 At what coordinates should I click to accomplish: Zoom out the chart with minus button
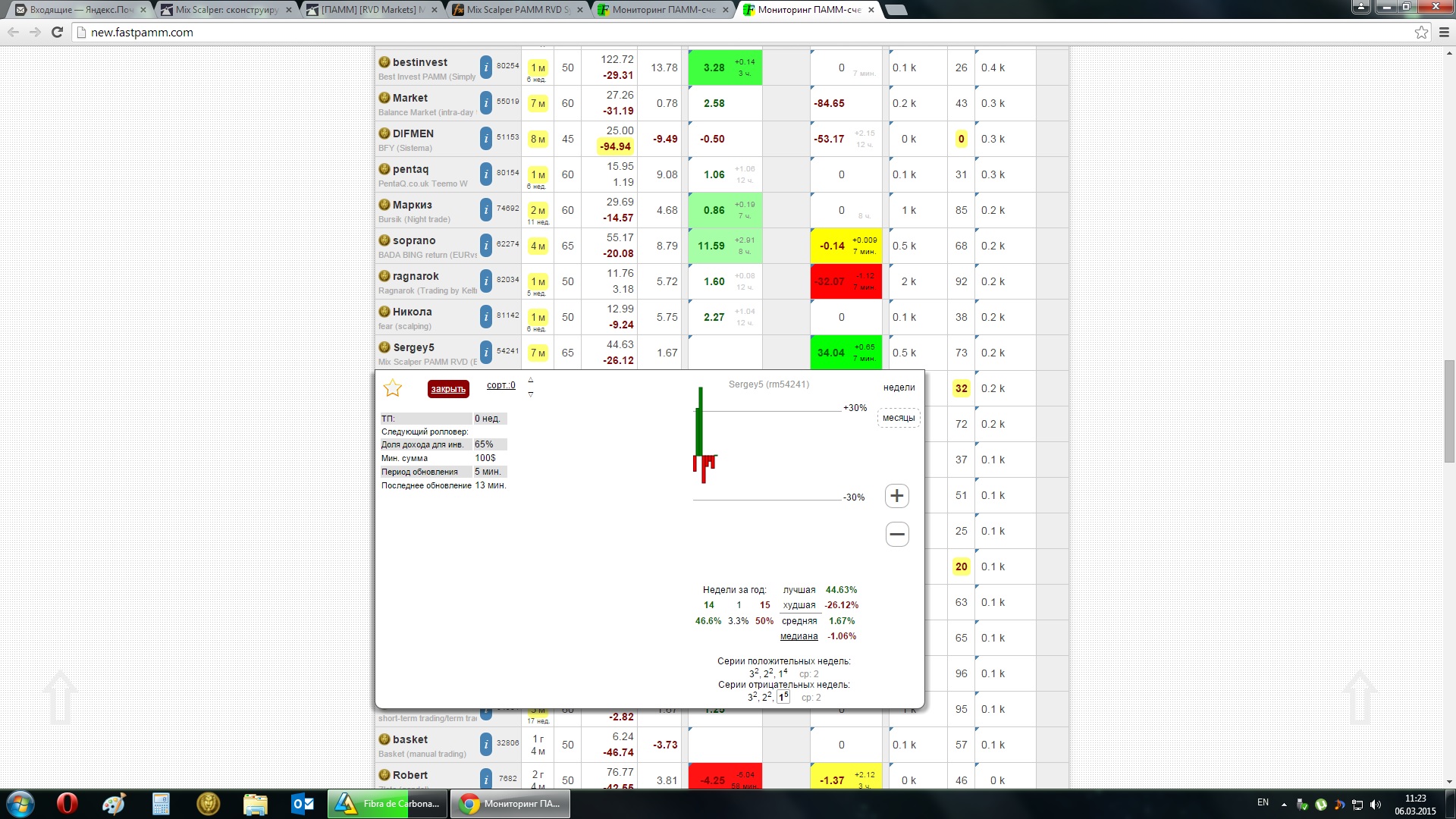pos(897,534)
